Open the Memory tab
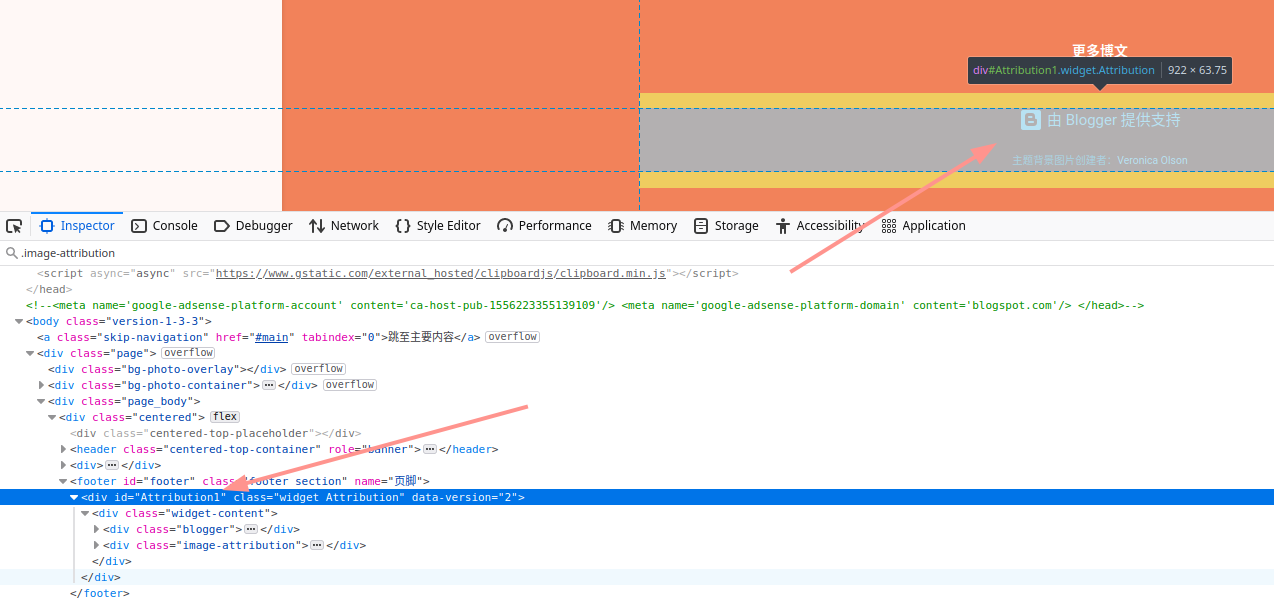 (x=643, y=226)
